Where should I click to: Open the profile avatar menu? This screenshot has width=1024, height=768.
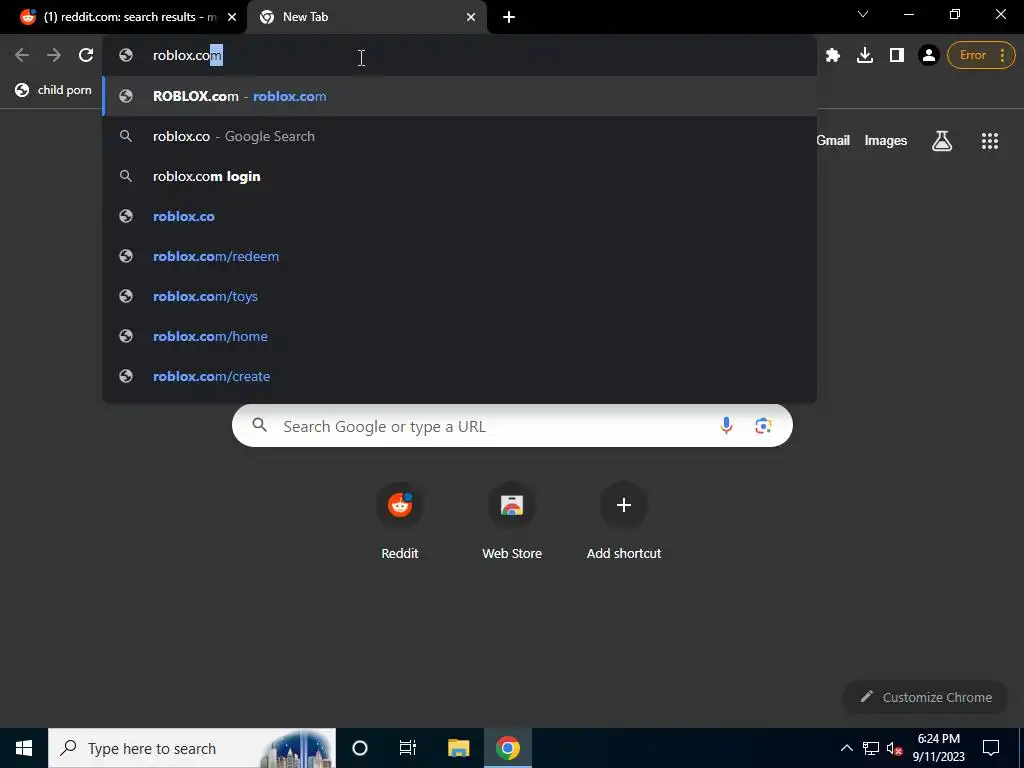(928, 56)
